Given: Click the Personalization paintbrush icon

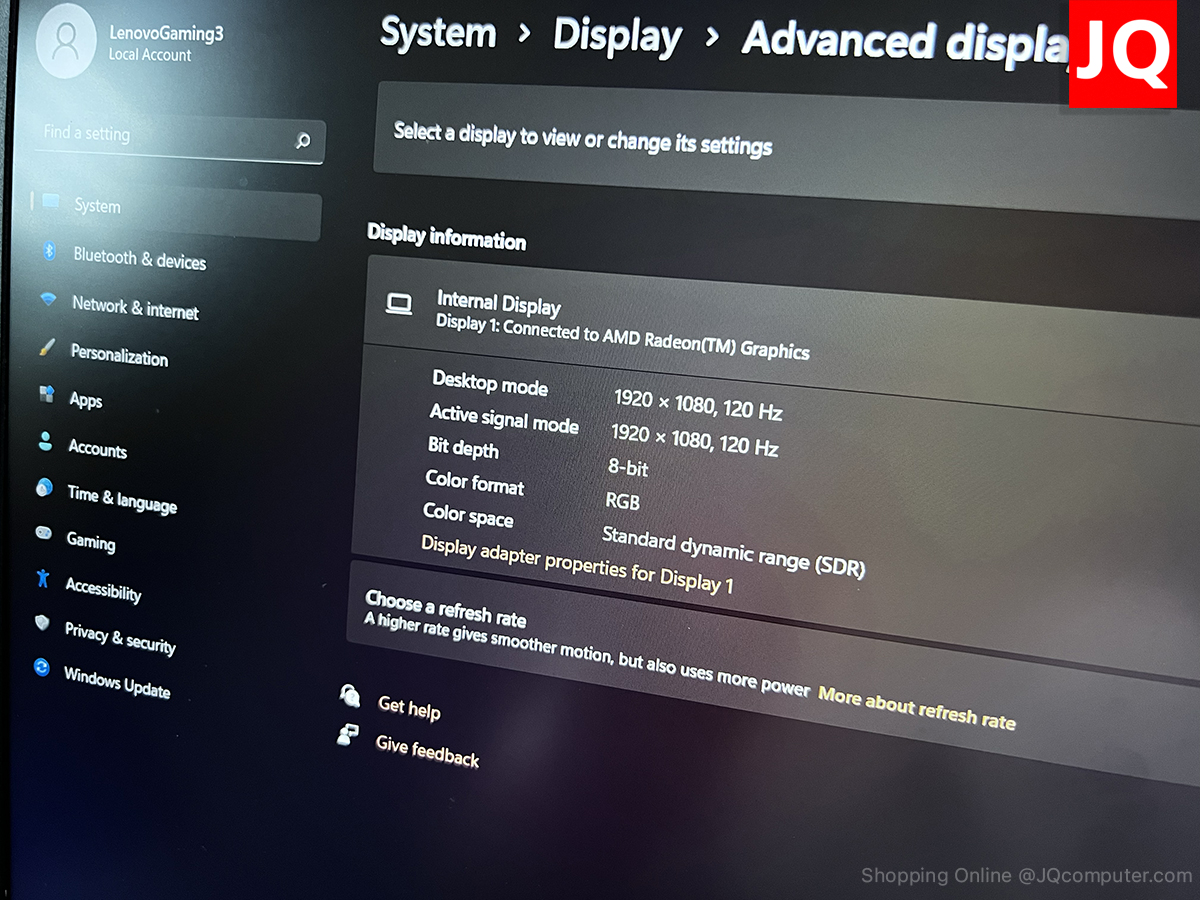Looking at the screenshot, I should pos(46,348).
